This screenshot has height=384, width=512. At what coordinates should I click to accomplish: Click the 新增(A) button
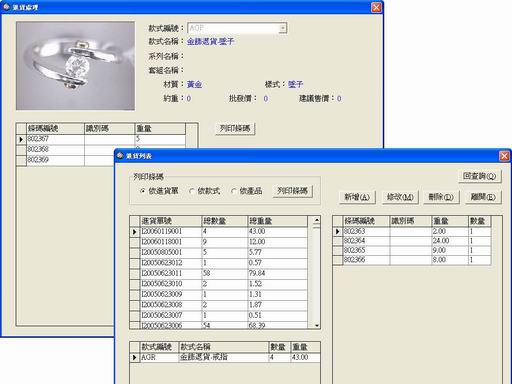coord(357,197)
